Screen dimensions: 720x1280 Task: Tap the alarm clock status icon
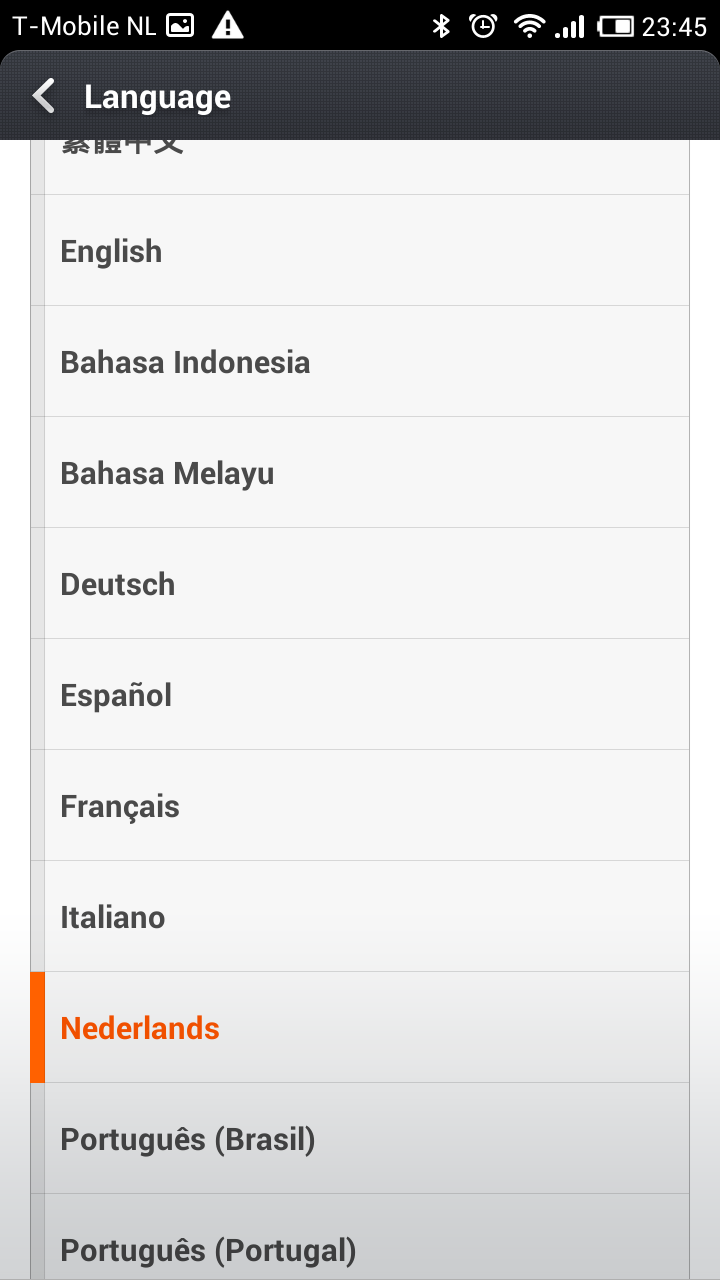(x=483, y=26)
